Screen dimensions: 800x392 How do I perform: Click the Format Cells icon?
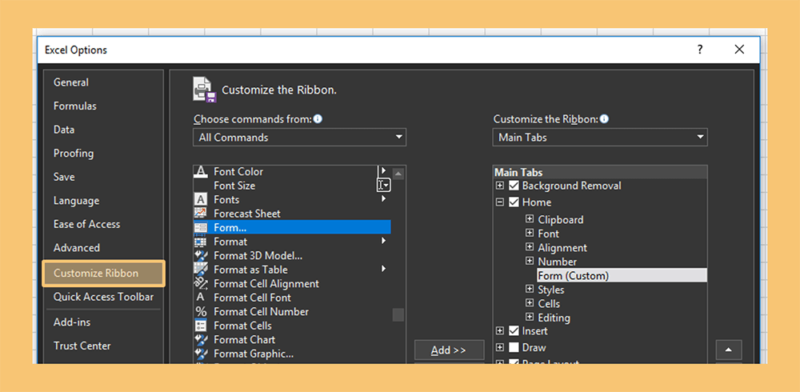pos(201,326)
